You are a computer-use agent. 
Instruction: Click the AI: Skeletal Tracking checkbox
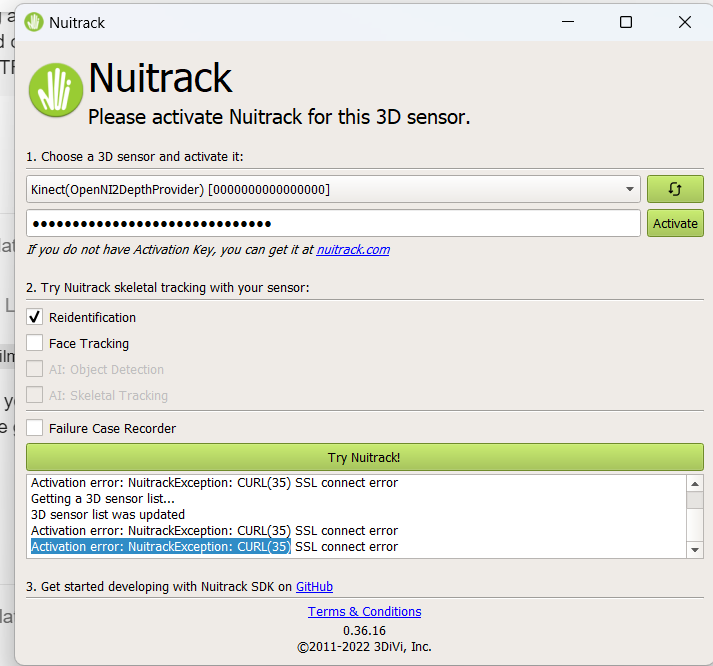(x=35, y=395)
